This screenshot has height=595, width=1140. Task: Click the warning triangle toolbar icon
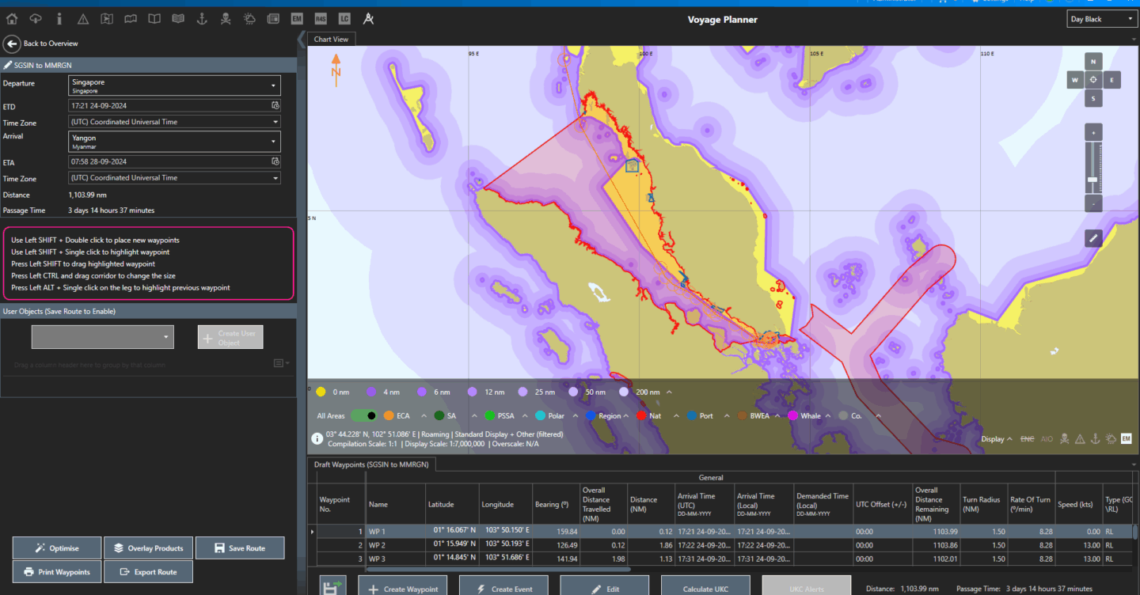click(83, 19)
